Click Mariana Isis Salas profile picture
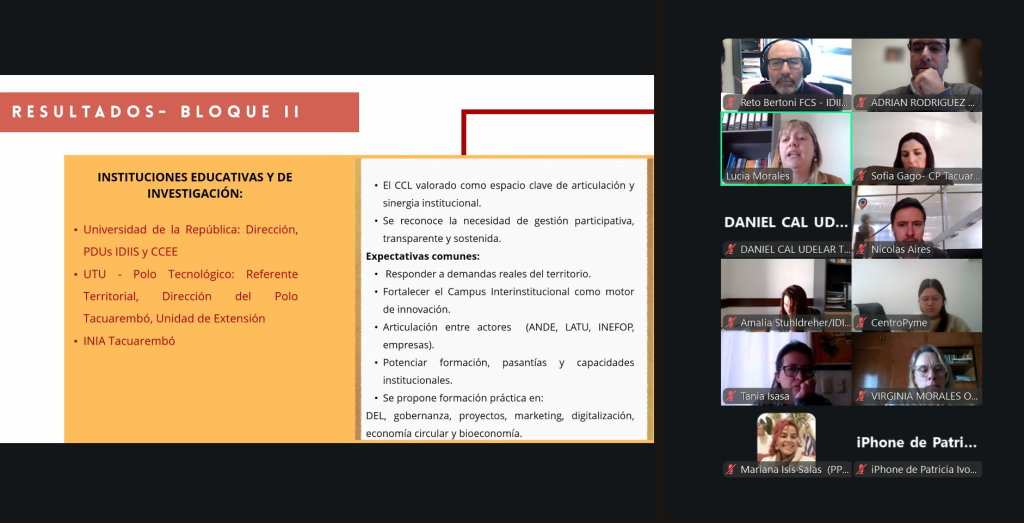Screen dimensions: 1024x523 pyautogui.click(x=785, y=437)
